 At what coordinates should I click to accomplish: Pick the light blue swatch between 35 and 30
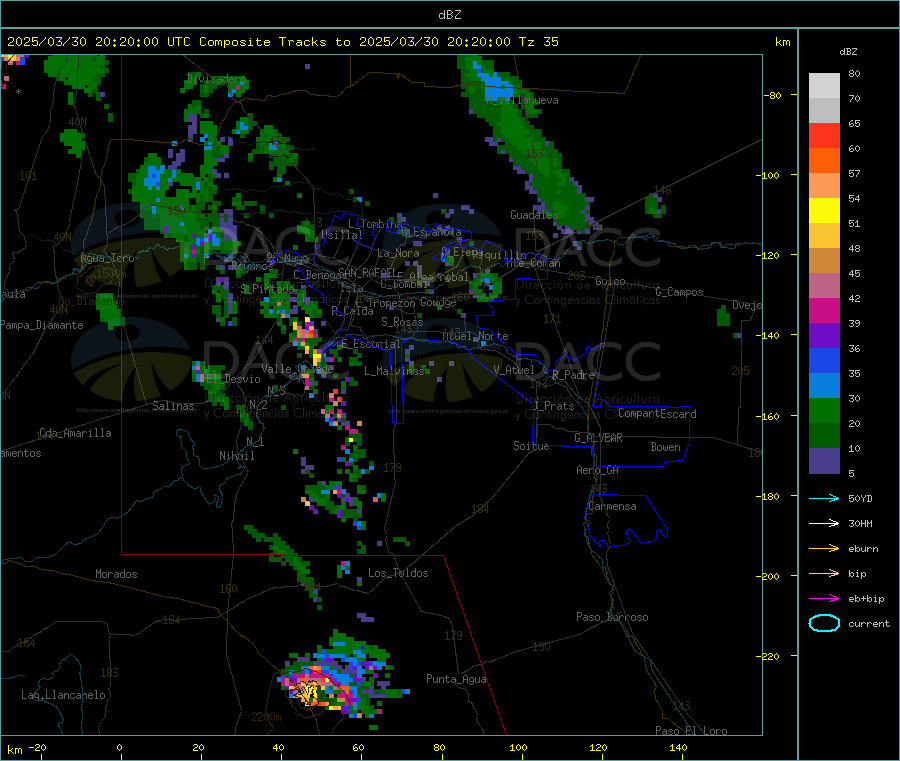pos(824,385)
